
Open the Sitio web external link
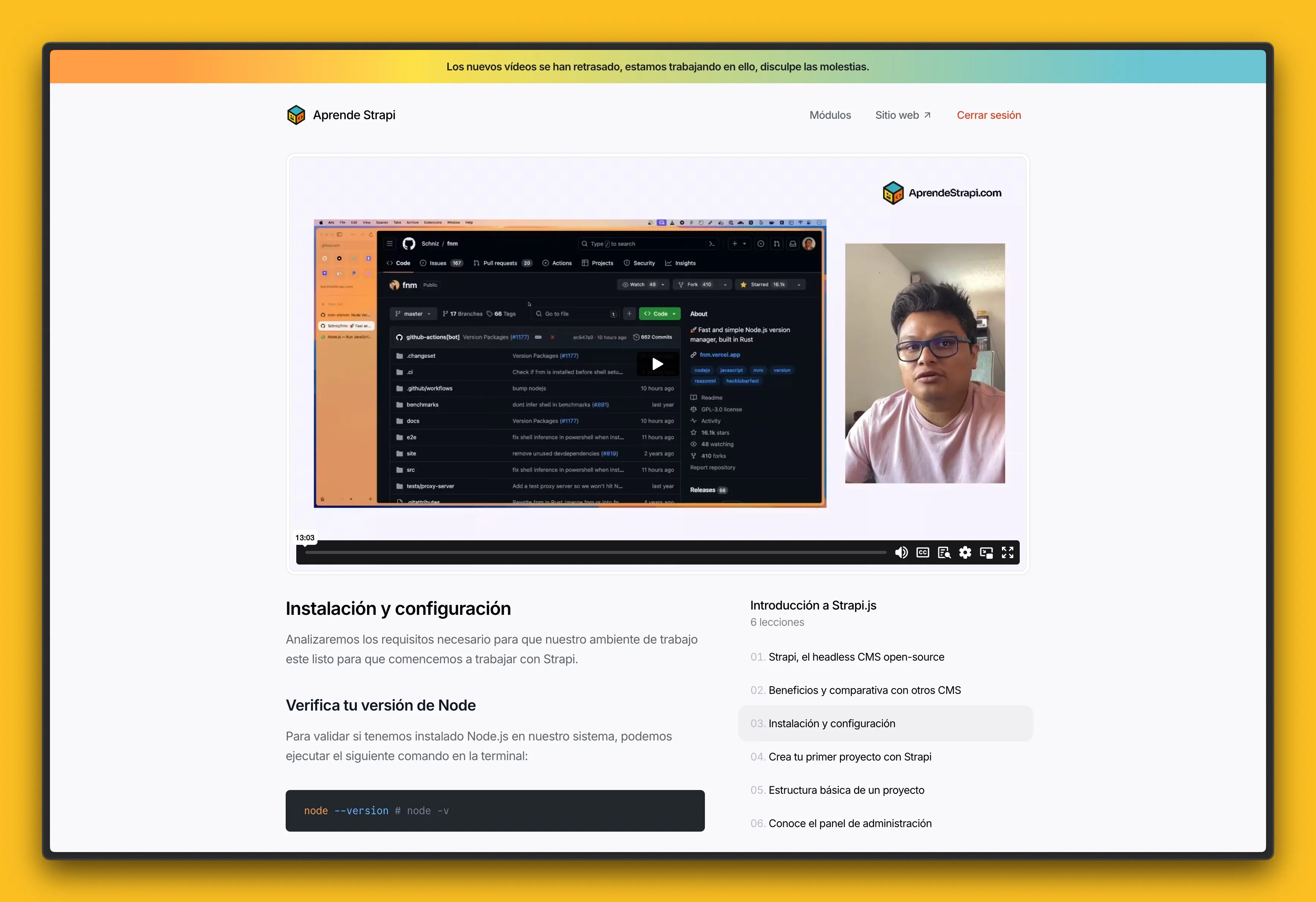903,115
